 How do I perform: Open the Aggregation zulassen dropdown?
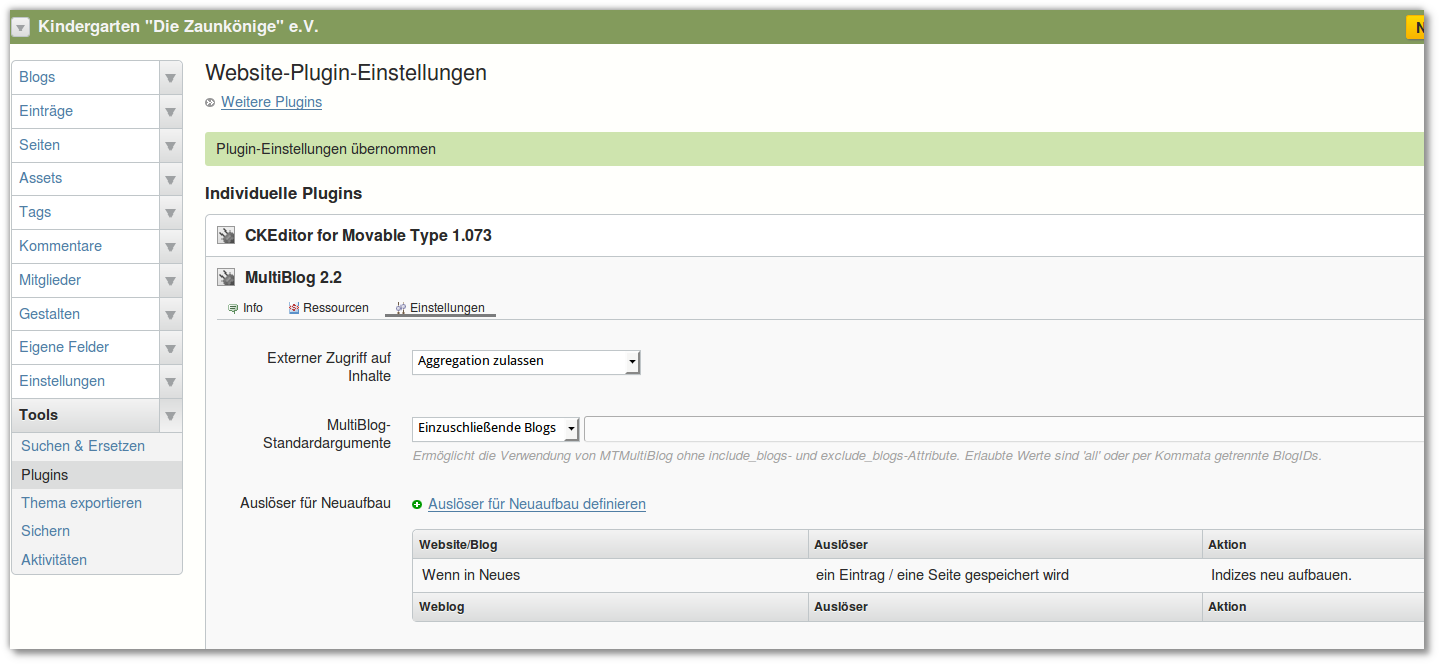(x=526, y=361)
